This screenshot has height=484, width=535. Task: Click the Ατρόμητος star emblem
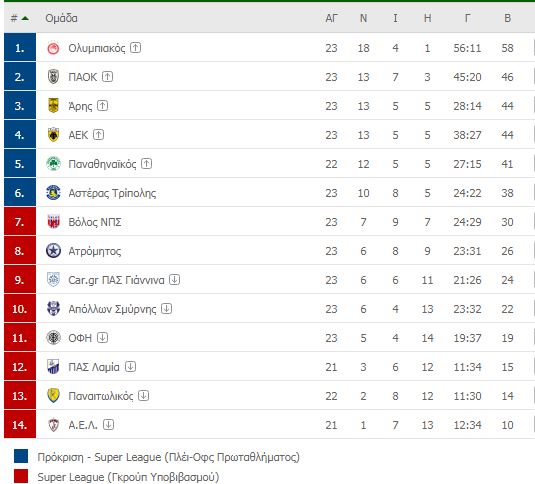53,251
